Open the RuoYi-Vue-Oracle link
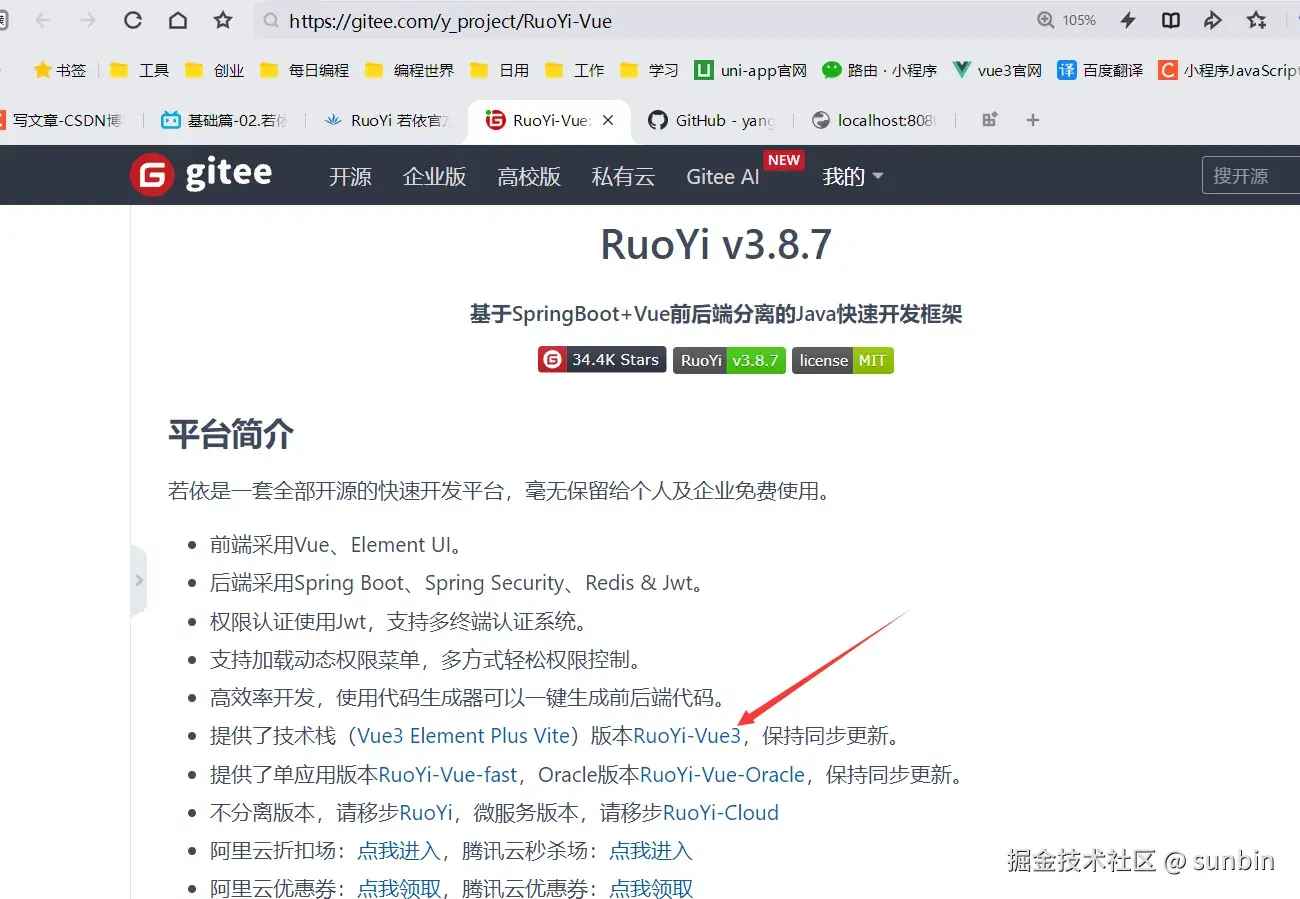Viewport: 1300px width, 899px height. click(722, 775)
